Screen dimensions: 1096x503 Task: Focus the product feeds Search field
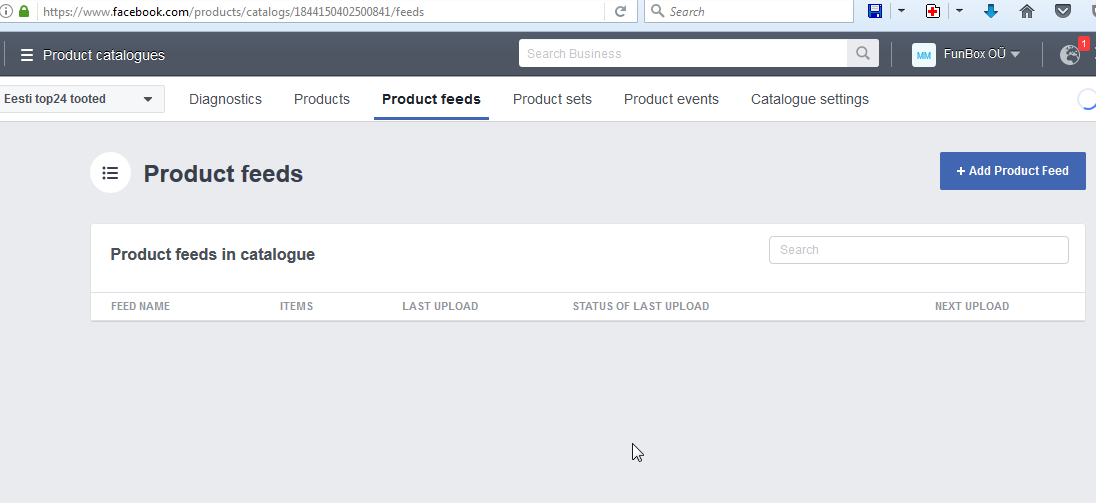click(x=918, y=250)
